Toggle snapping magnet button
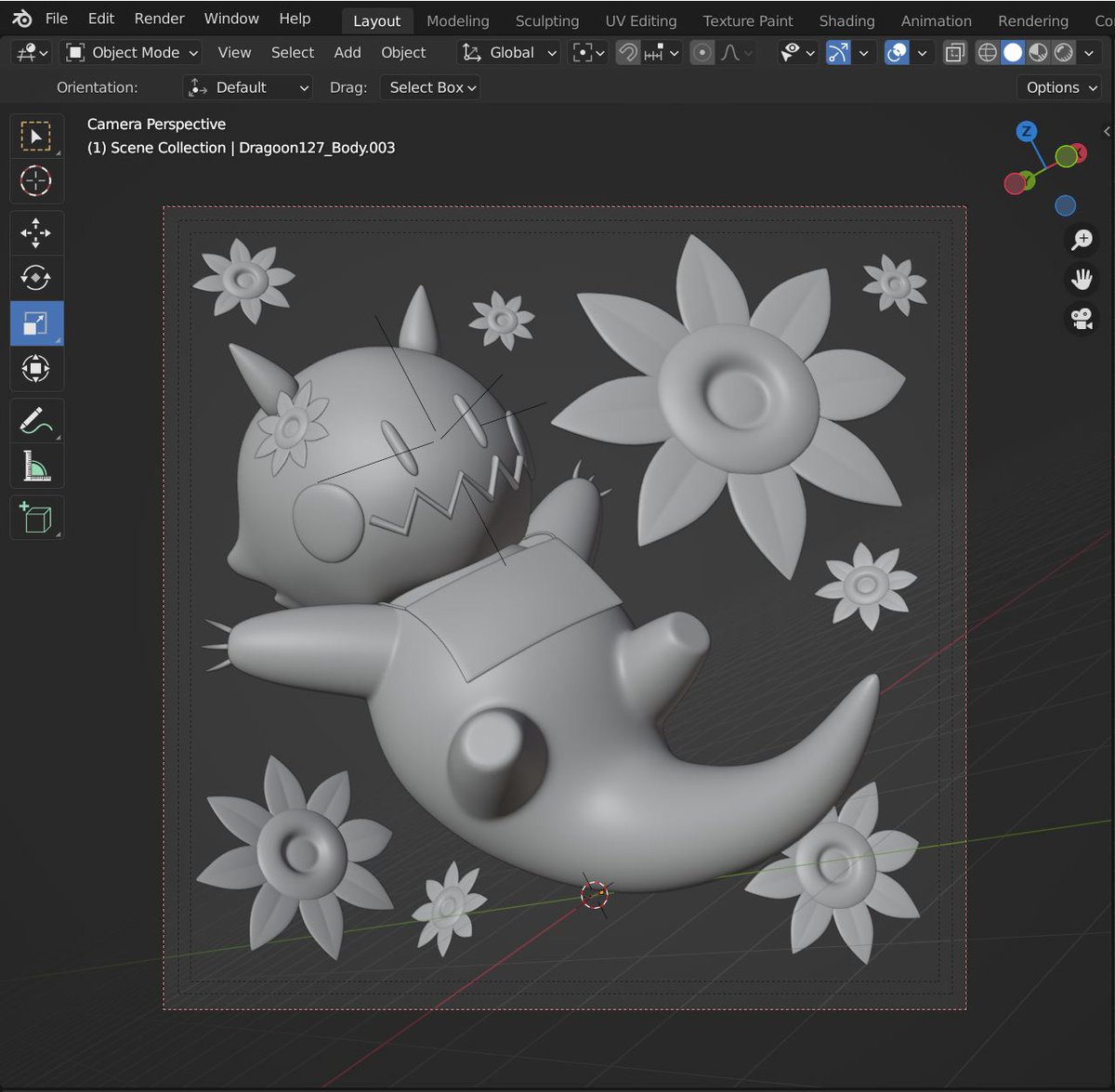The image size is (1115, 1092). pyautogui.click(x=628, y=53)
